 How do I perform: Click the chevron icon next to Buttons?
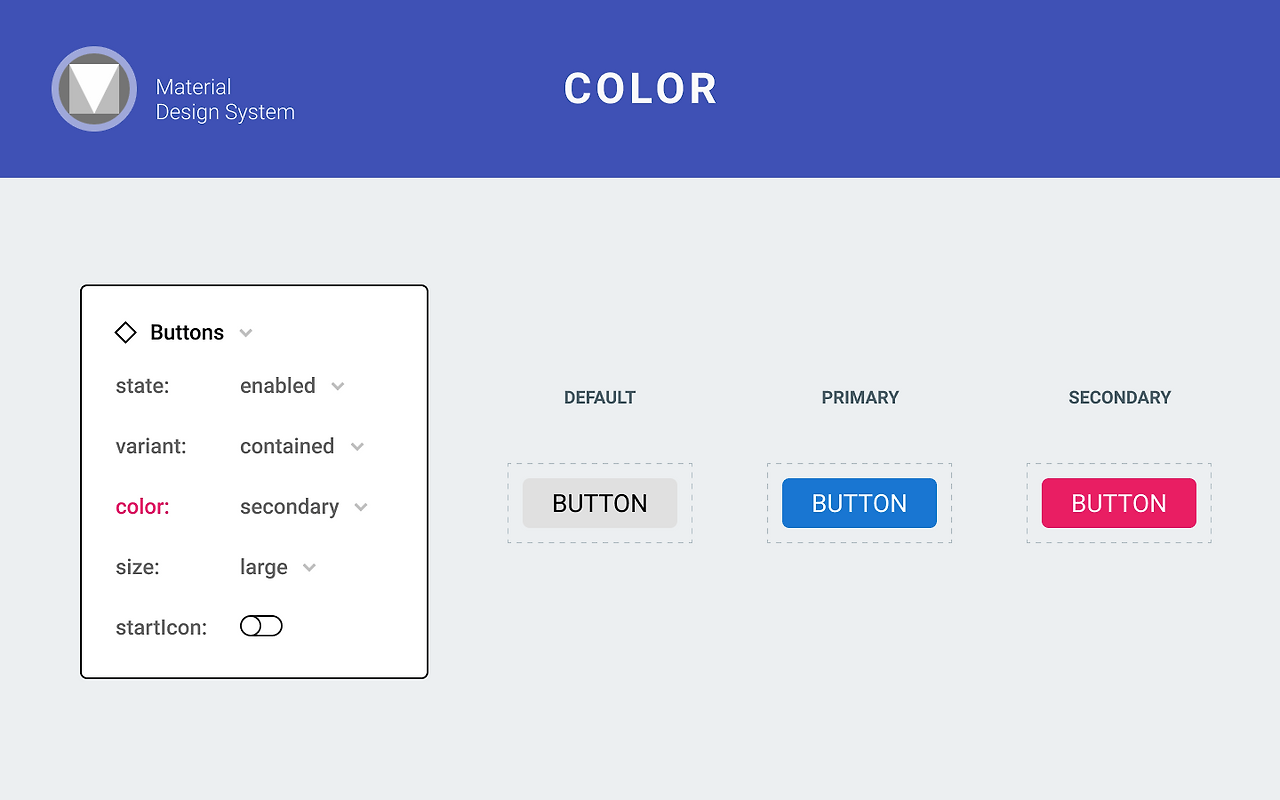tap(245, 333)
